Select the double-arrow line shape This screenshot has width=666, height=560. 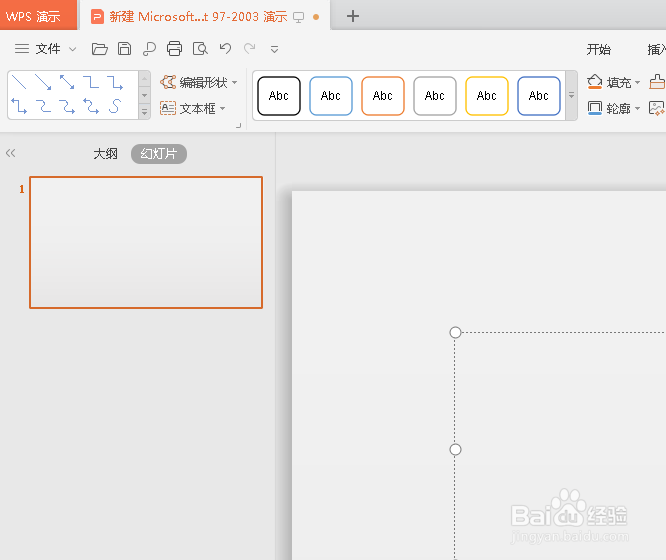[67, 82]
